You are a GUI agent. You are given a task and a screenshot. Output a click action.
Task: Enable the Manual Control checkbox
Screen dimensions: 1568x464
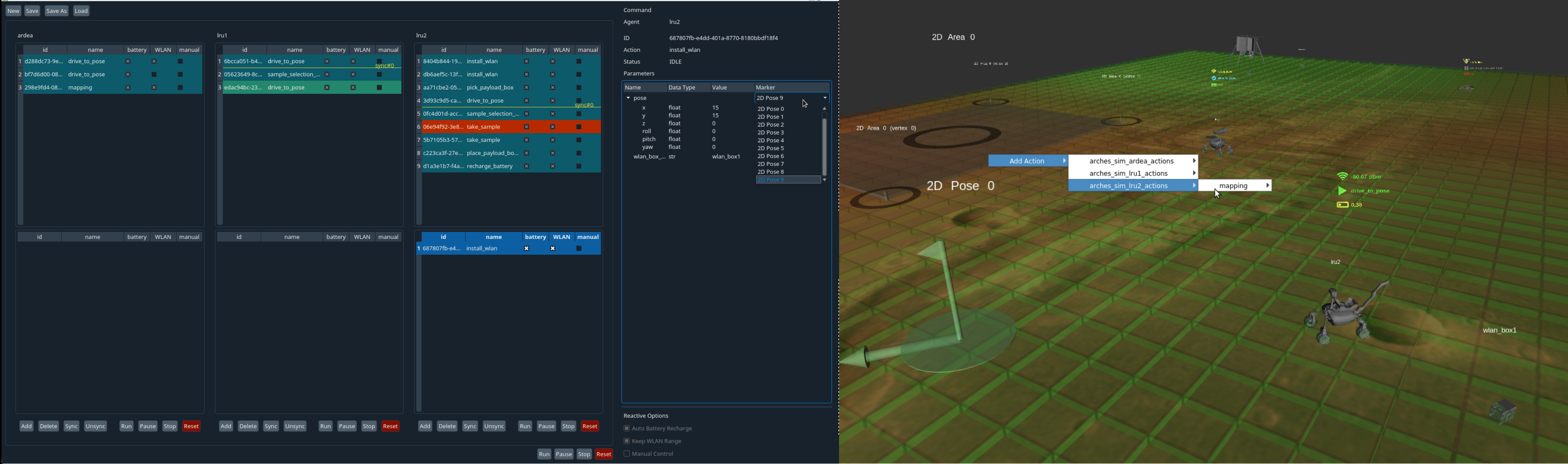click(626, 454)
